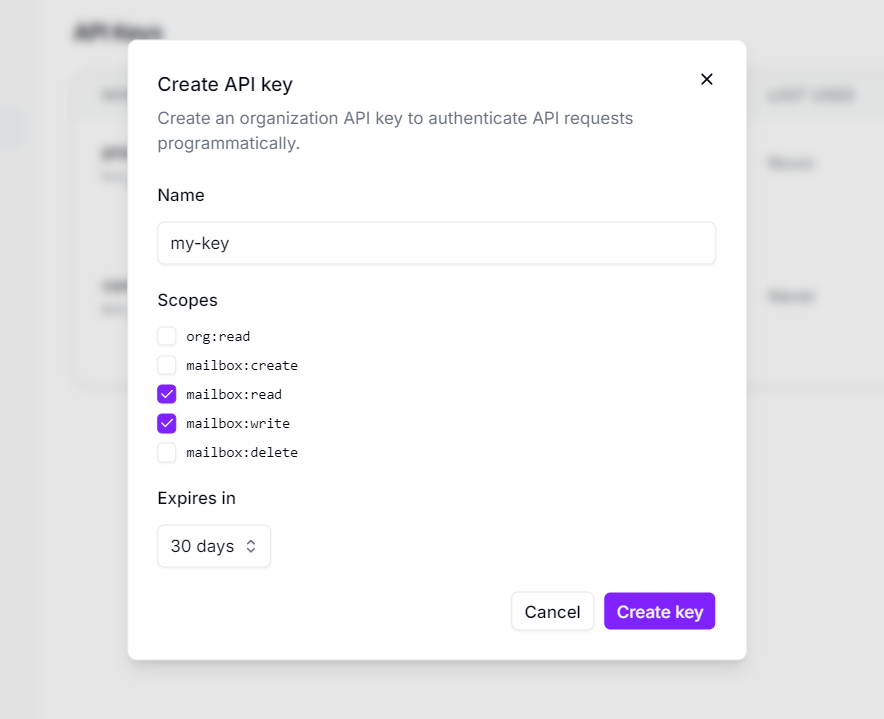Screen dimensions: 884x719
Task: Toggle the mailbox:read checkbox
Action: (166, 394)
